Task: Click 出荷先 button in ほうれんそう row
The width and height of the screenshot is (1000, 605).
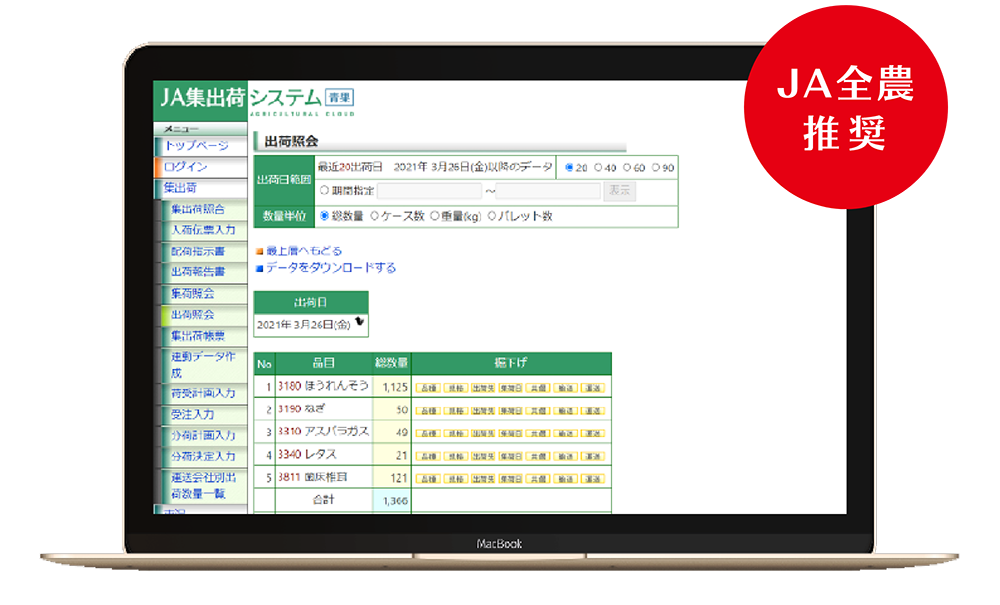Action: 483,388
